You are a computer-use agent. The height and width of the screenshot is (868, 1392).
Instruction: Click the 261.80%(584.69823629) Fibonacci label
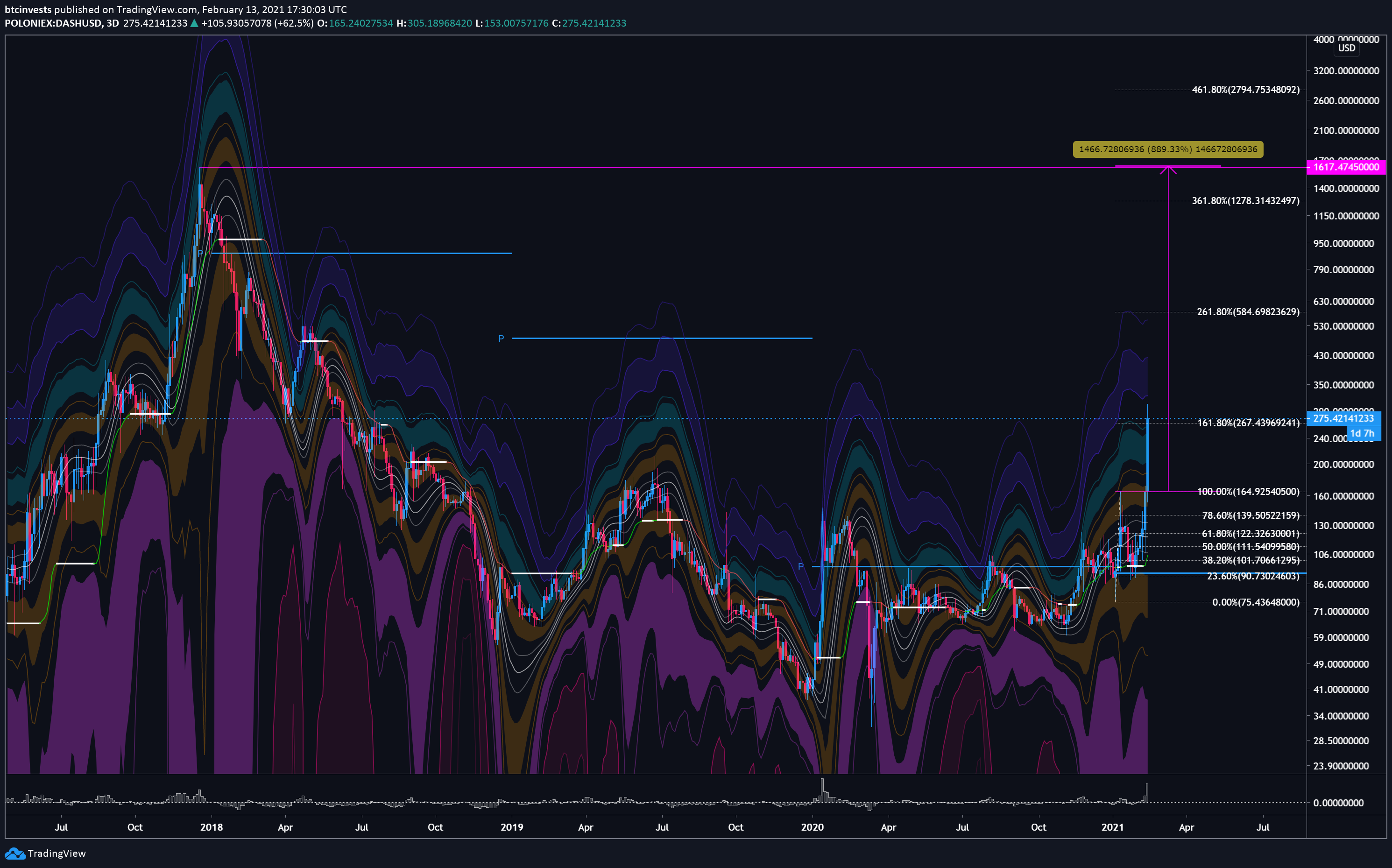coord(1248,312)
